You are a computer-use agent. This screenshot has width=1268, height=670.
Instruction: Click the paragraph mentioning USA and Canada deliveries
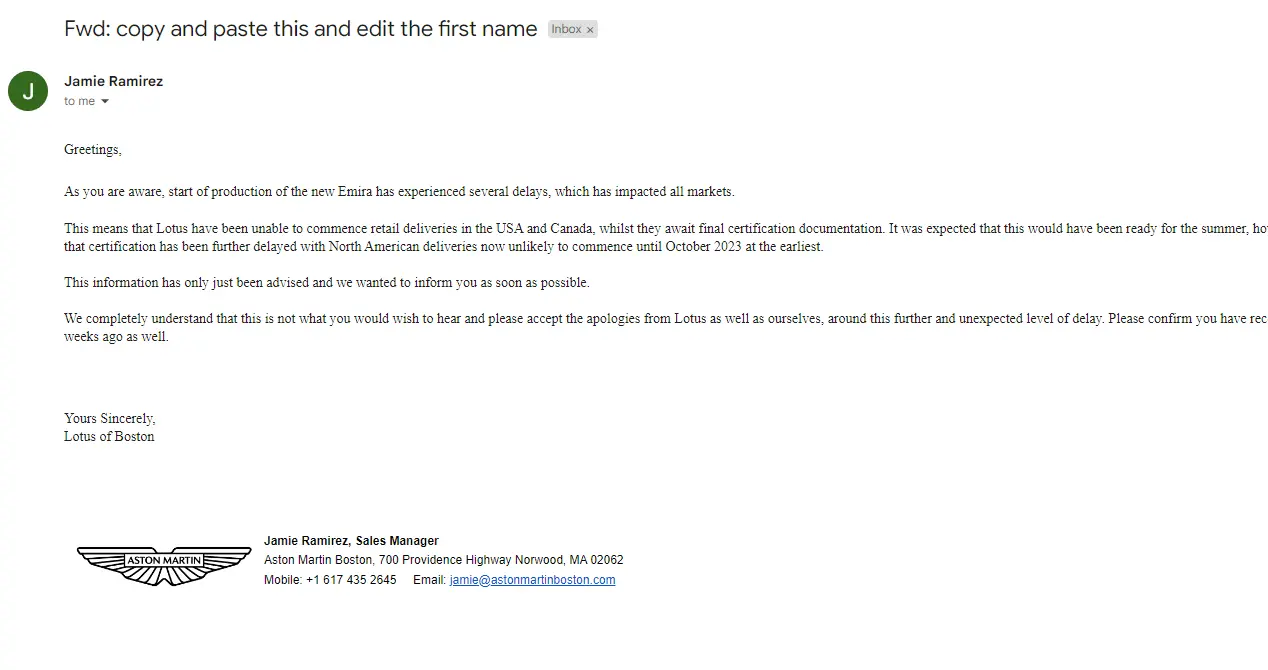600,238
